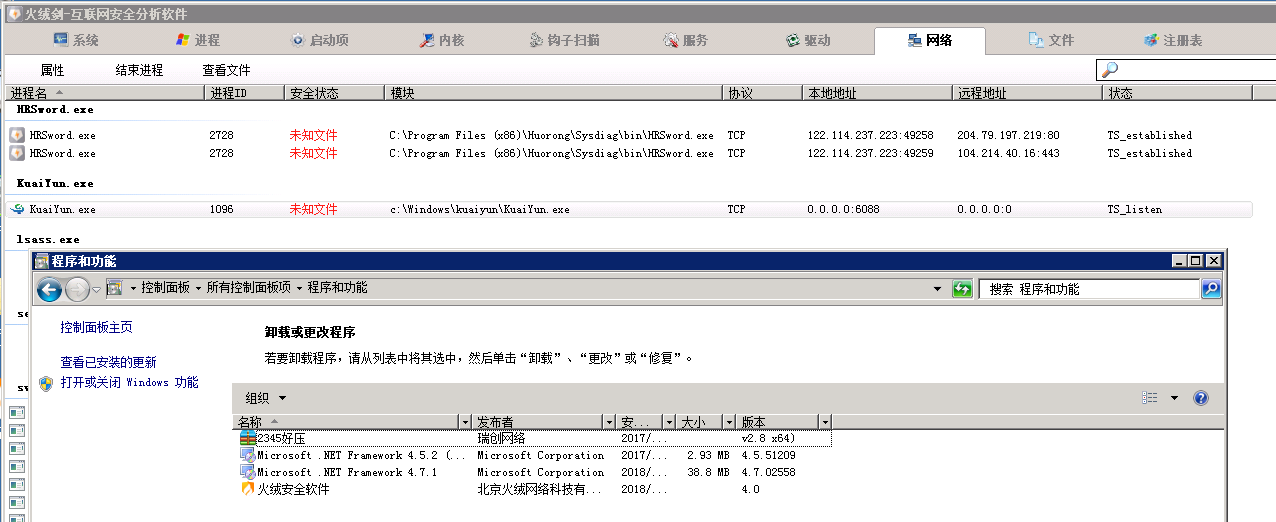This screenshot has width=1276, height=522.
Task: Click the KuaiYun.exe module path
Action: tap(479, 209)
